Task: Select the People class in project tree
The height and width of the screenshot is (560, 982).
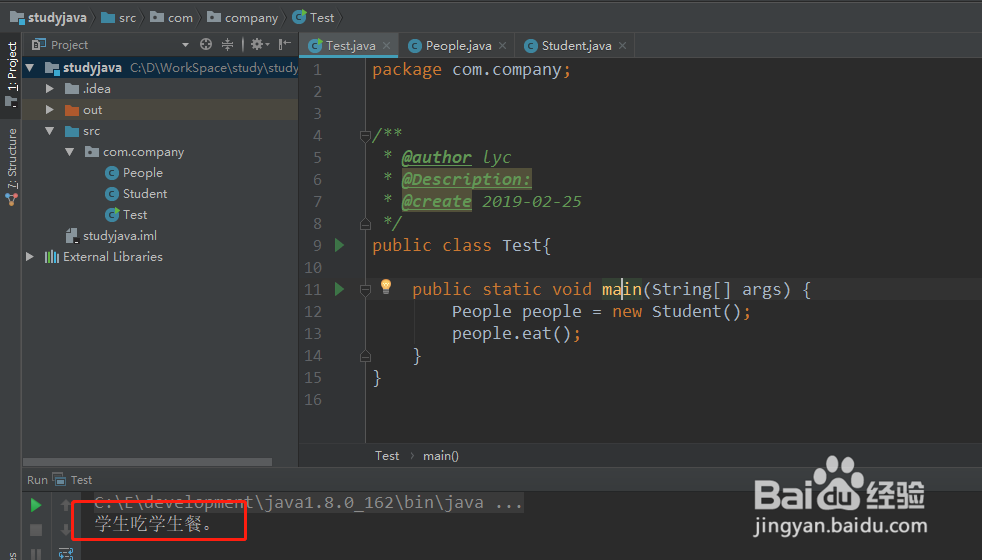Action: point(134,173)
